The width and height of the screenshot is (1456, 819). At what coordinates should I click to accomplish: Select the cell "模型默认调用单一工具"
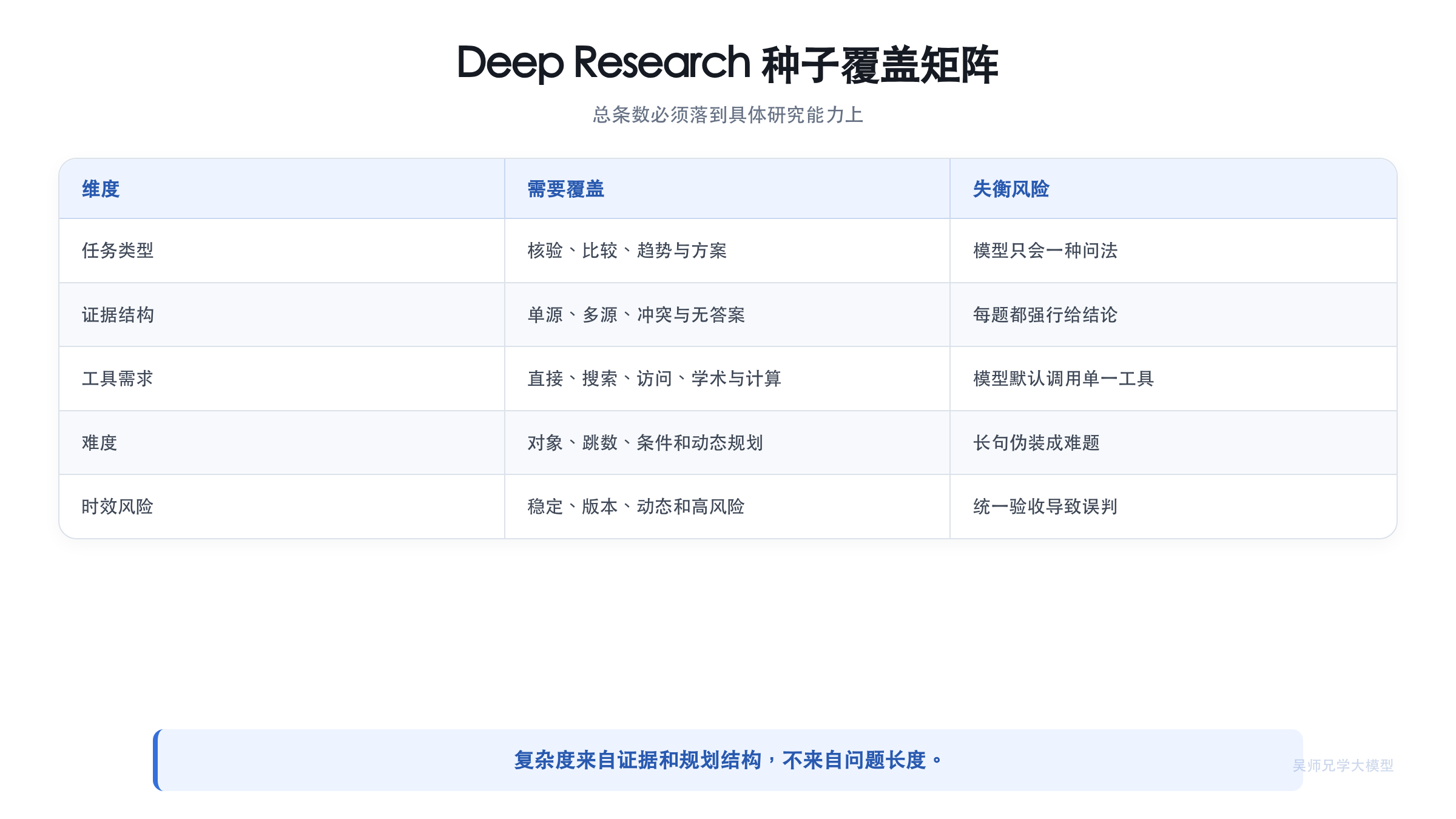[x=1173, y=379]
